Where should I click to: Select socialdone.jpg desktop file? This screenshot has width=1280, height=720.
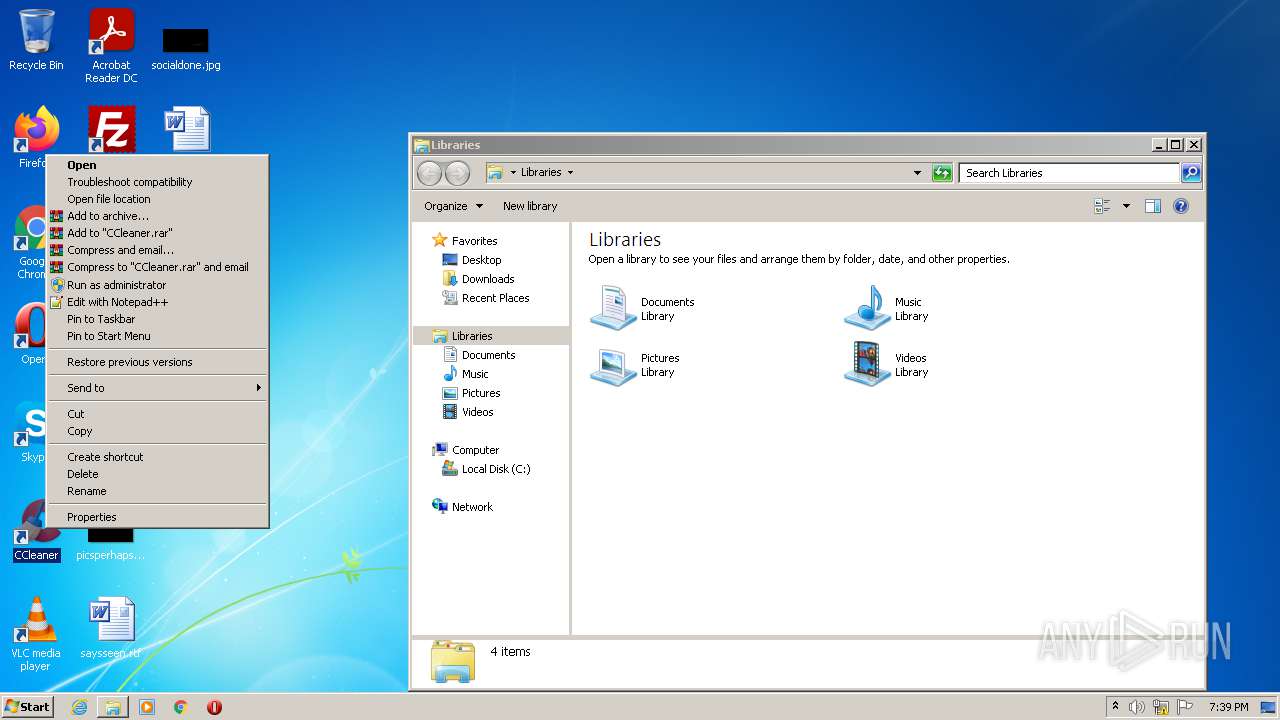click(x=186, y=48)
